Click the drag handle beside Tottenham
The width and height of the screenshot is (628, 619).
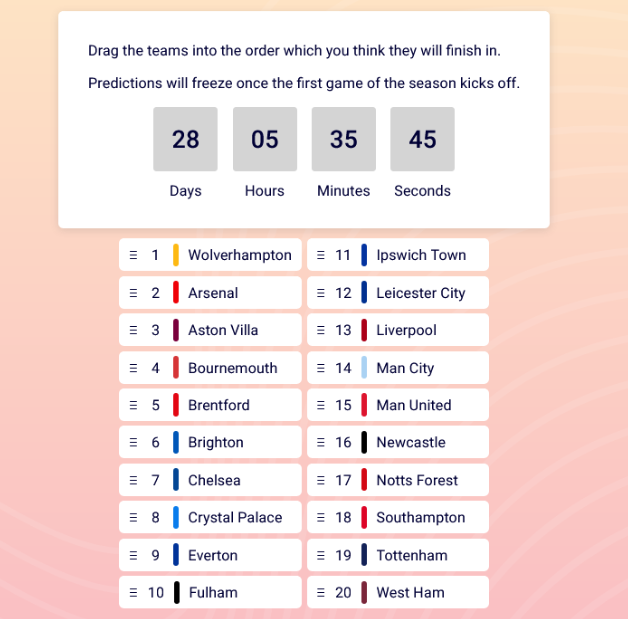[321, 555]
